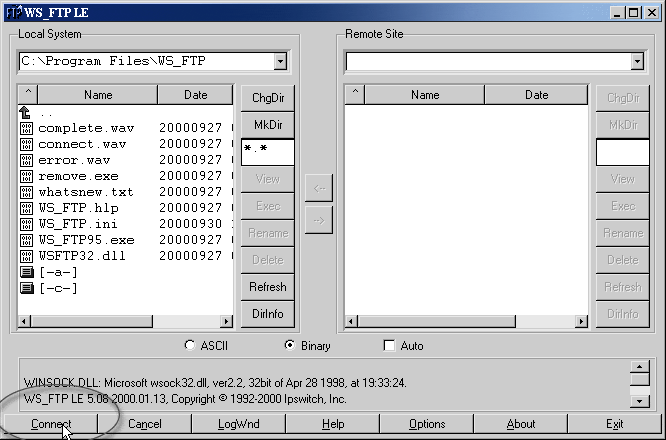
Task: Select the error.wav file name
Action: [74, 161]
